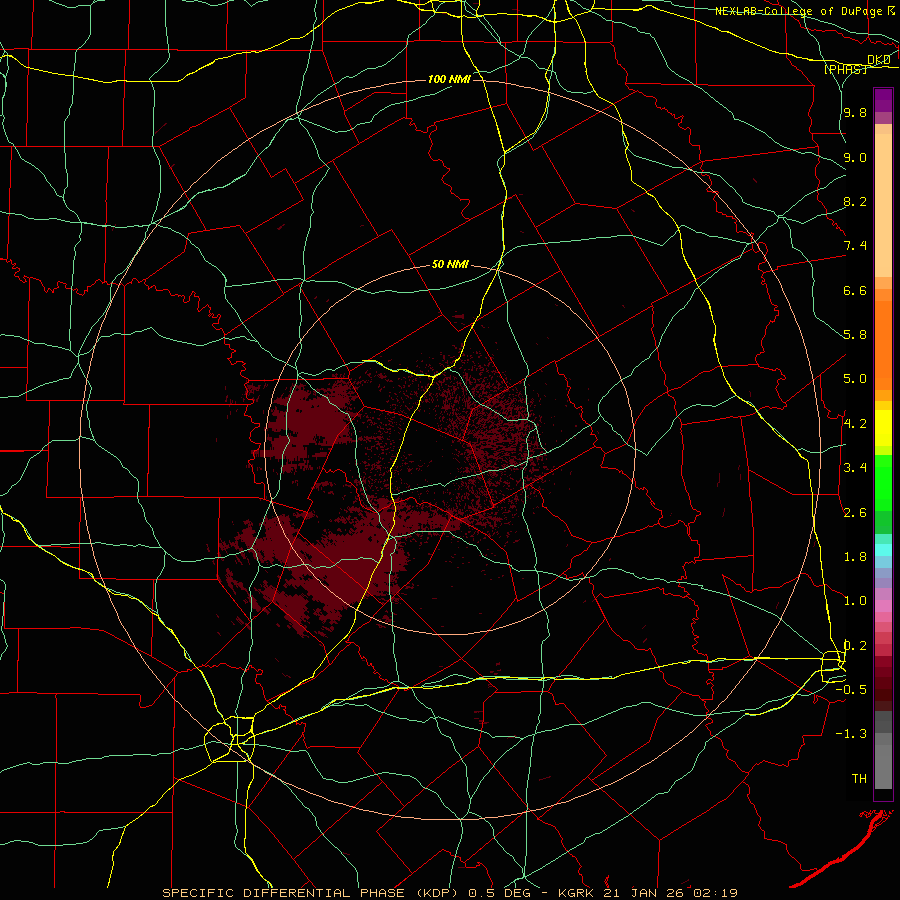The width and height of the screenshot is (900, 900).
Task: Click the 9.0 scale value
Action: tap(855, 157)
